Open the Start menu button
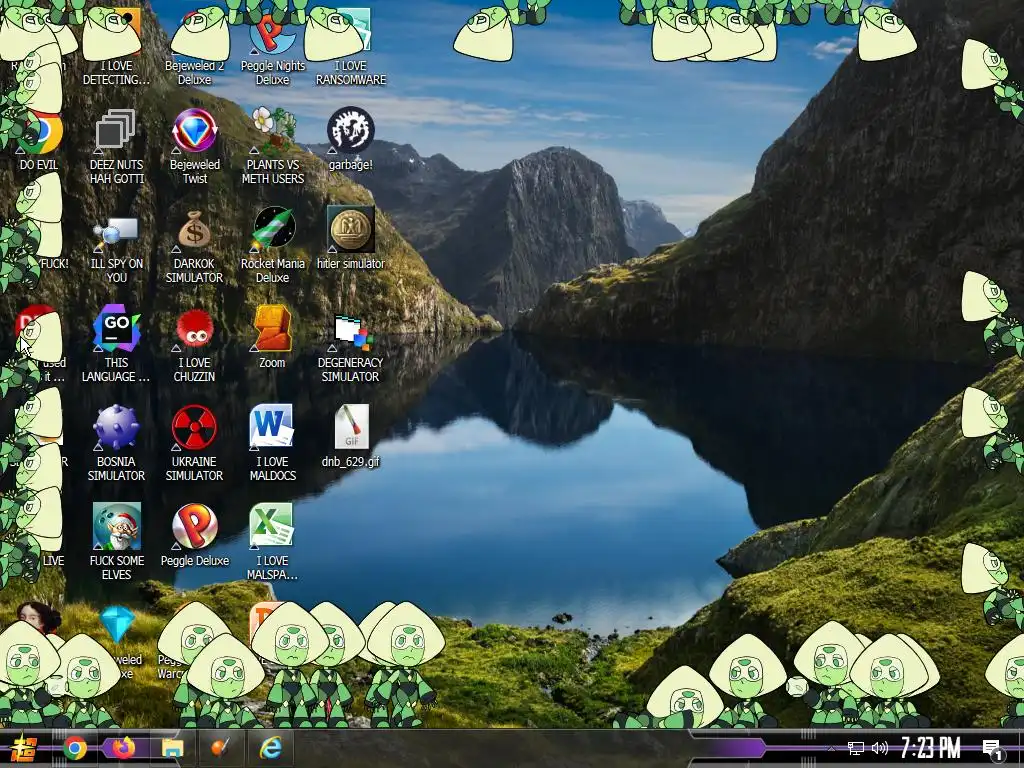Screen dimensions: 1024x768 pyautogui.click(x=22, y=748)
